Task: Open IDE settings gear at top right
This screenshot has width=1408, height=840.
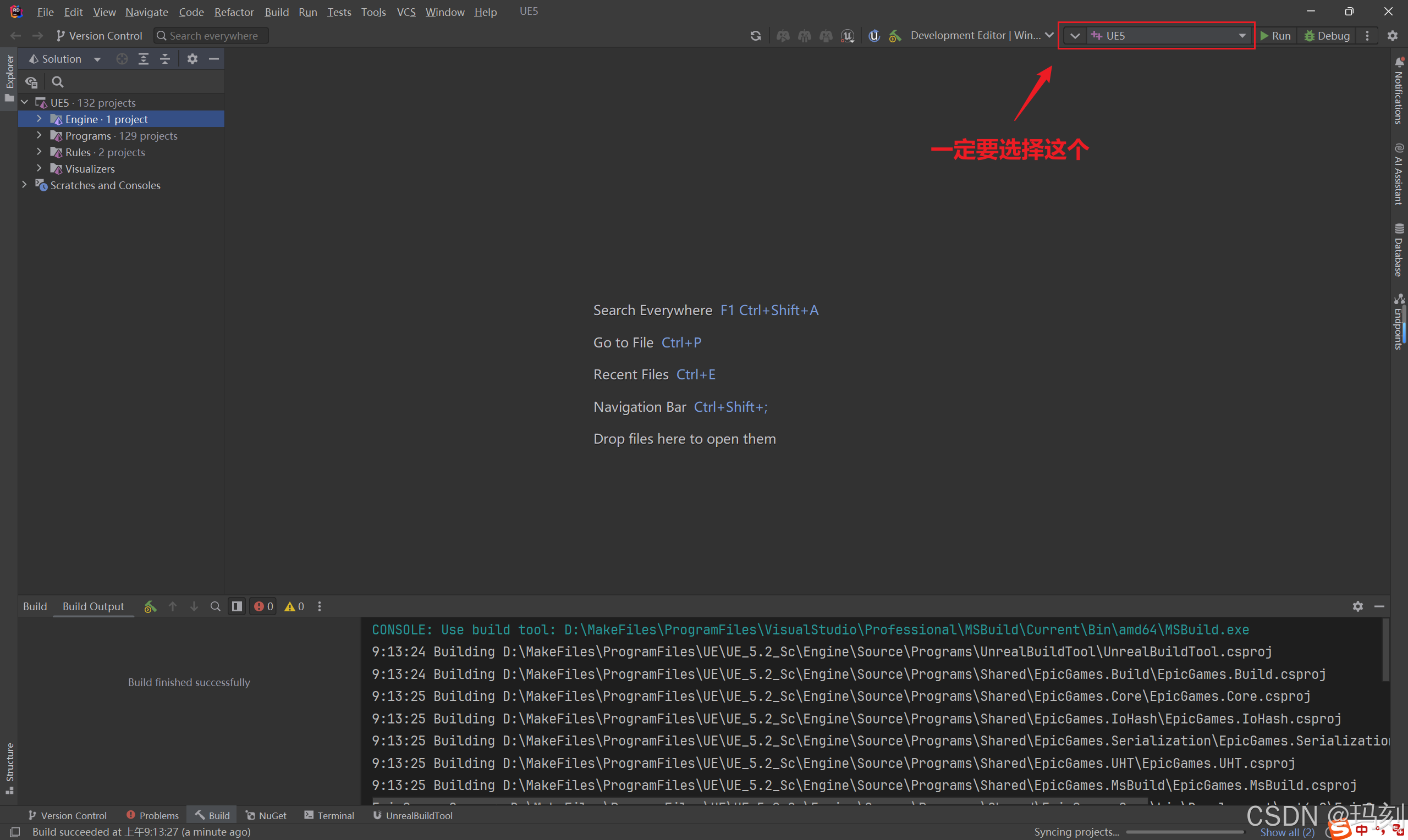Action: pyautogui.click(x=1392, y=36)
